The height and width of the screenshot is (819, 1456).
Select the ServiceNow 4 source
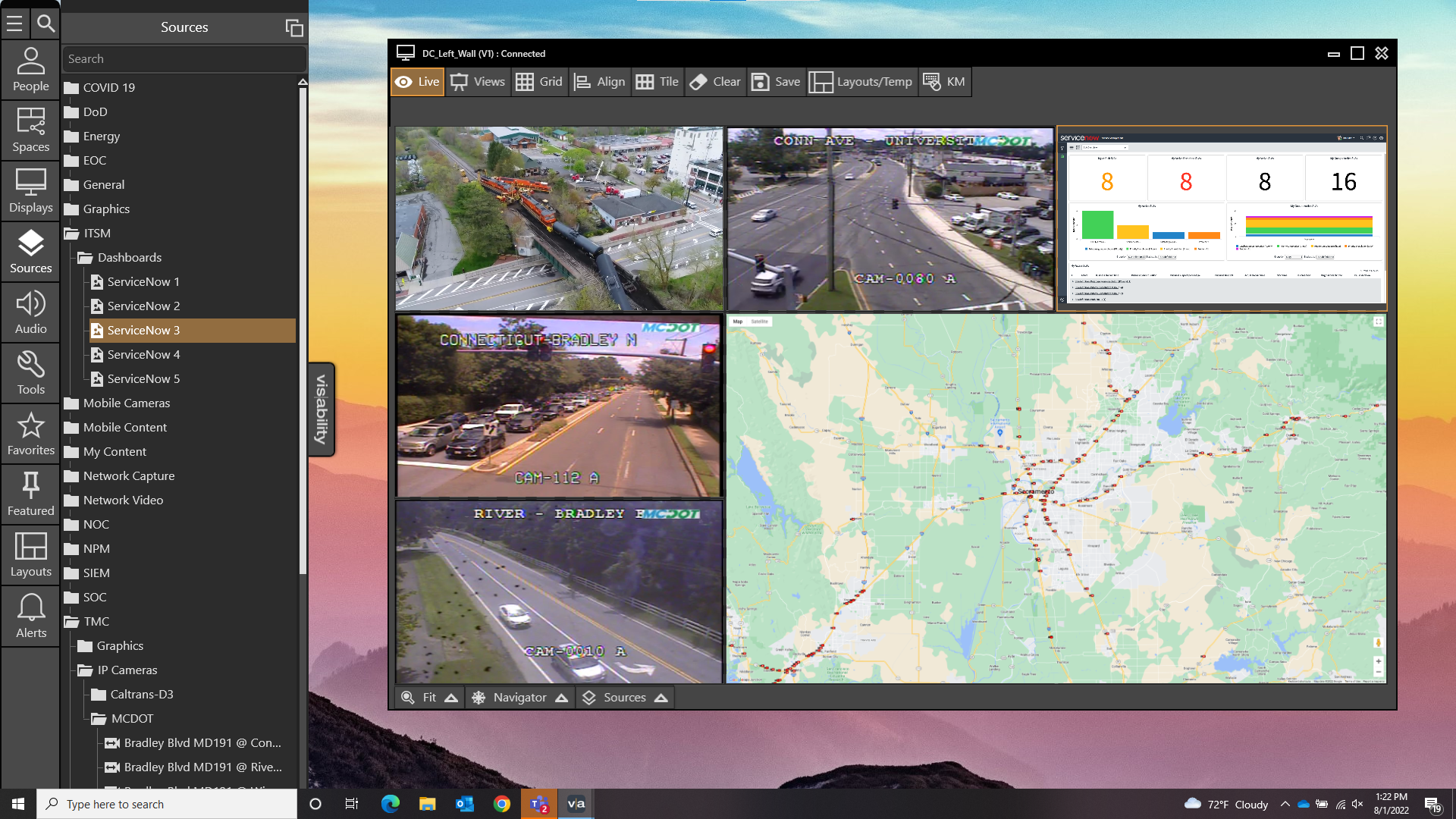coord(143,355)
